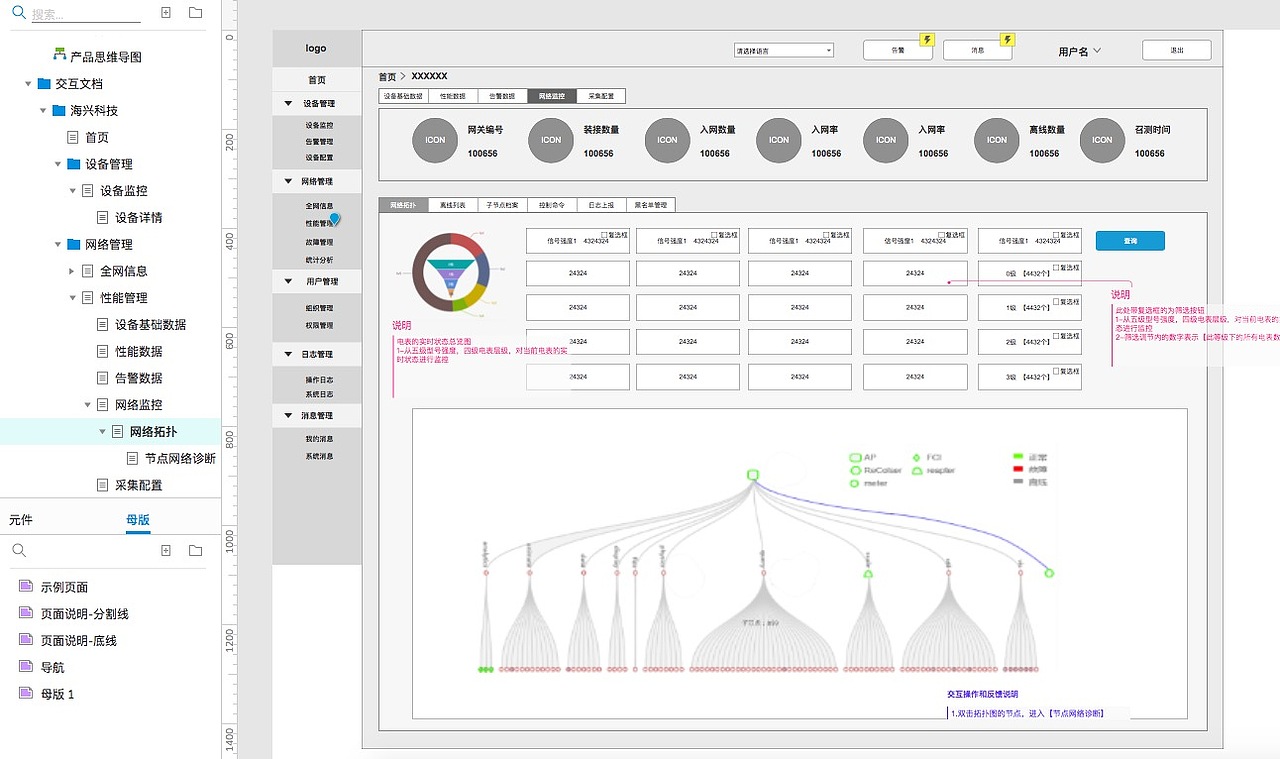Image resolution: width=1280 pixels, height=759 pixels.
Task: Click the red 故障 legend swatch
Action: coord(1018,469)
